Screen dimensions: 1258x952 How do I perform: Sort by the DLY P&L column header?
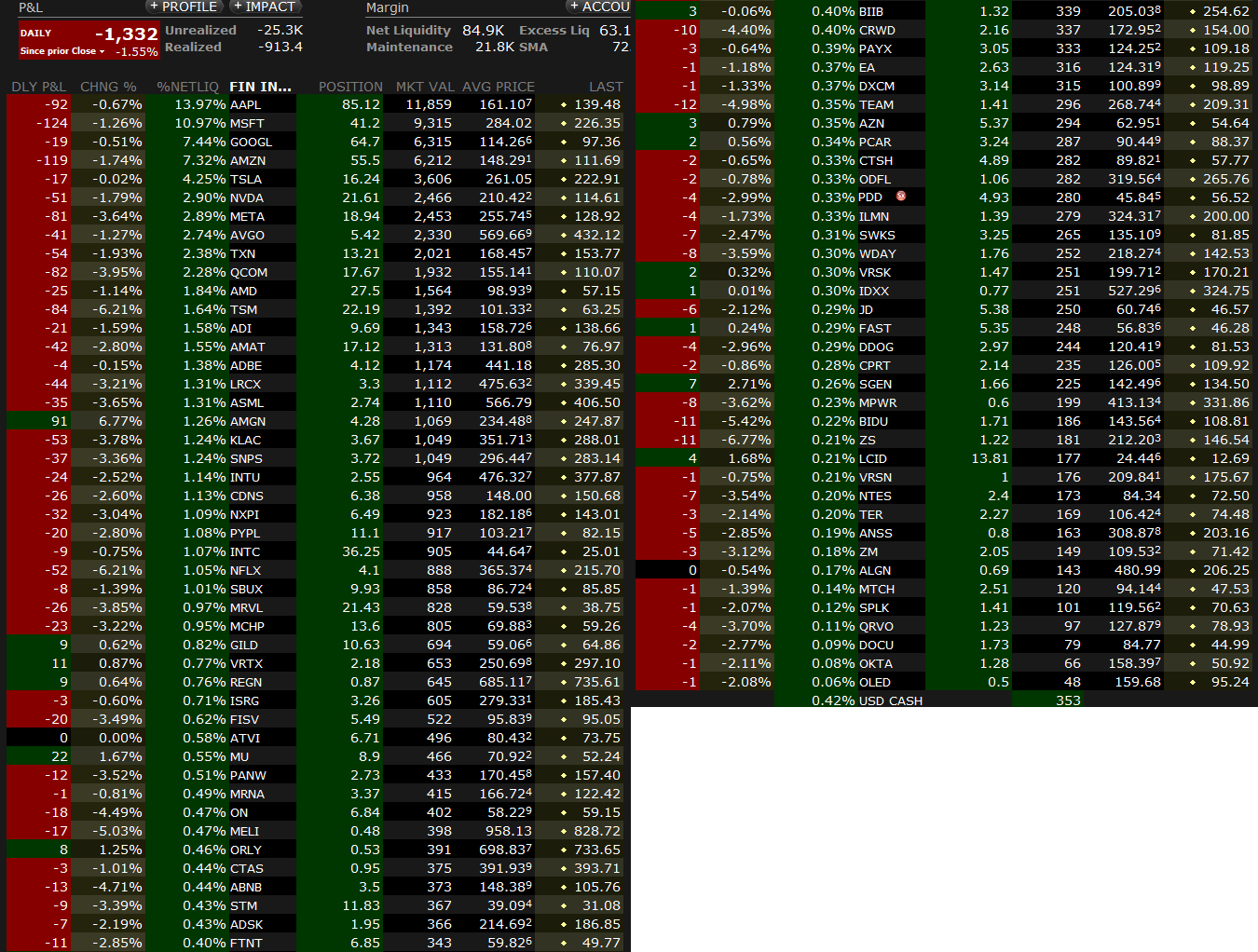39,87
